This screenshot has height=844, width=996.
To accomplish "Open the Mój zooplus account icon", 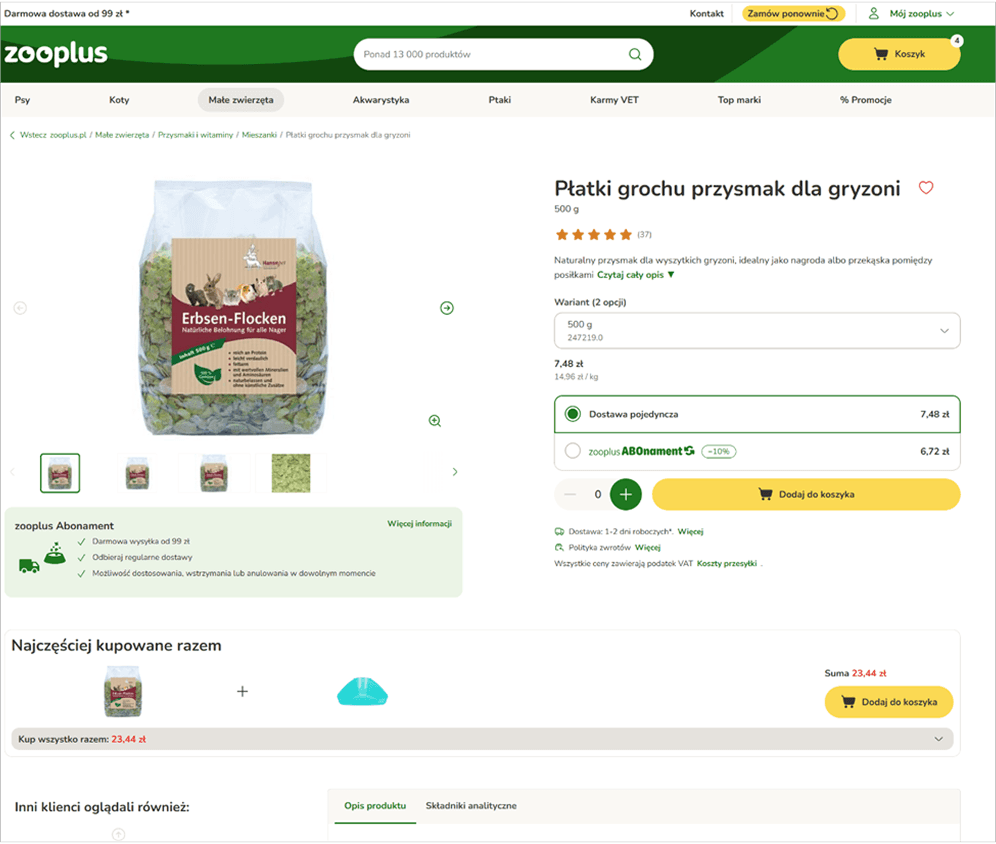I will [x=873, y=13].
